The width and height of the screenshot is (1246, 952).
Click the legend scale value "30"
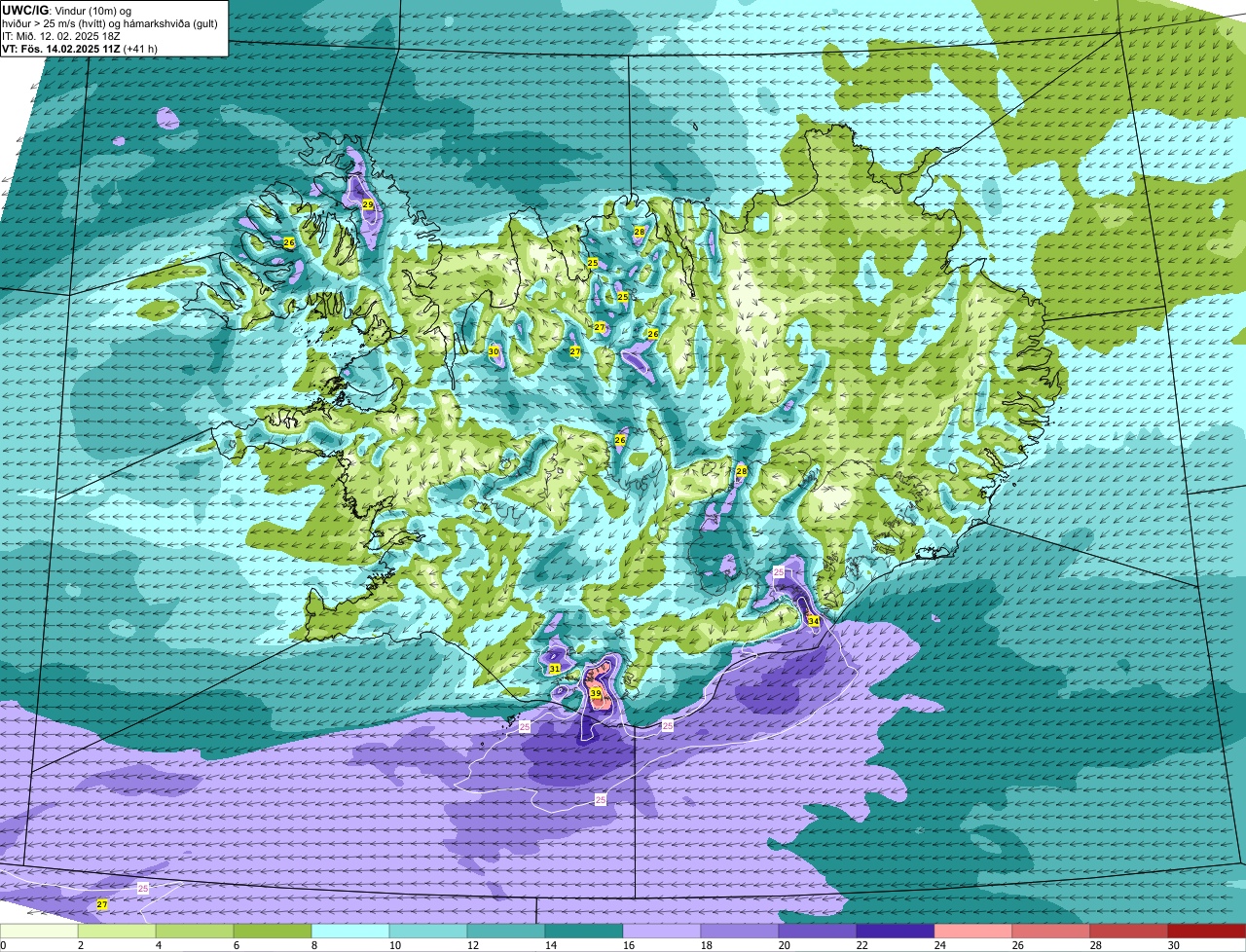1174,945
